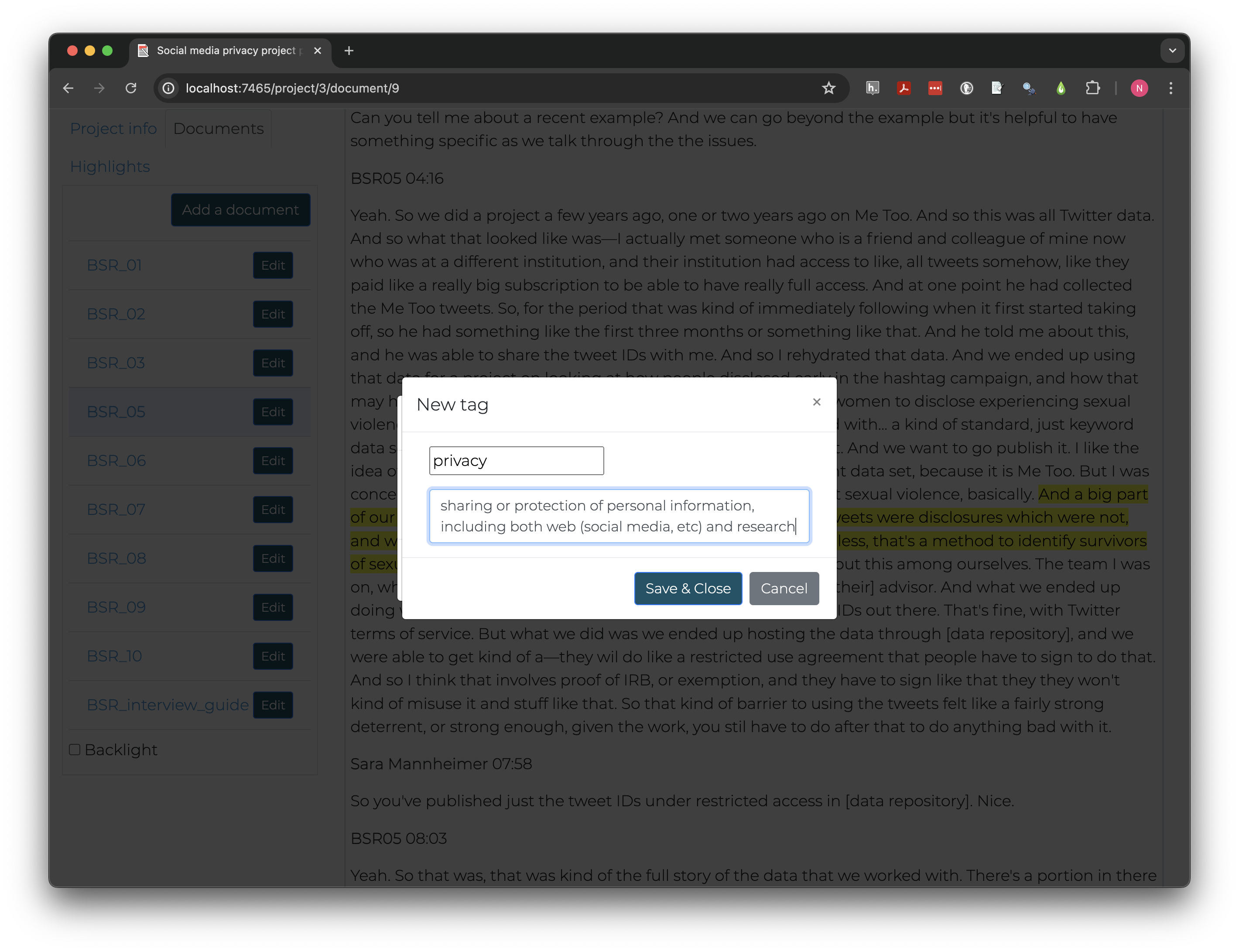Click the Zotero connector extension icon
This screenshot has height=952, width=1239.
point(996,88)
